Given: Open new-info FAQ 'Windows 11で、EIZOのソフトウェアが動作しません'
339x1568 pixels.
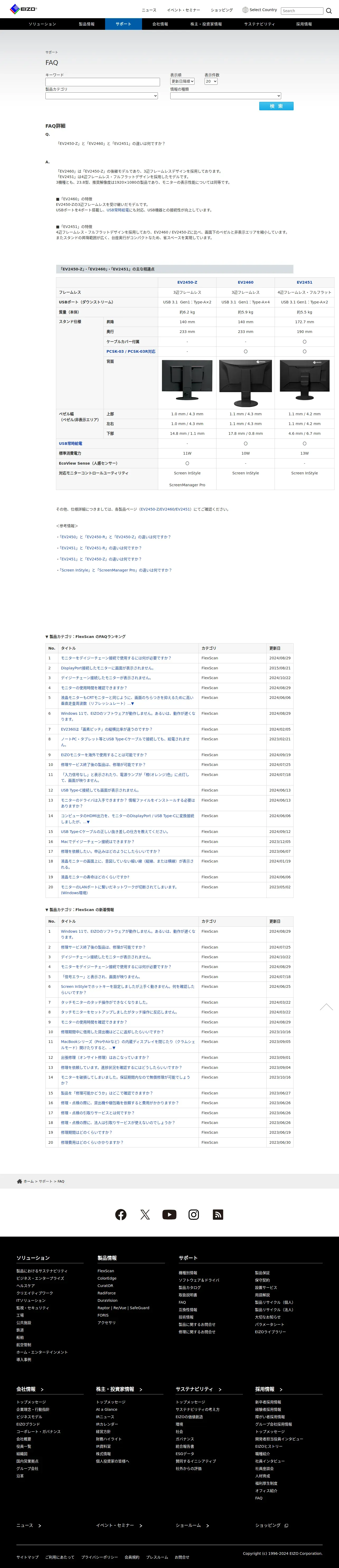Looking at the screenshot, I should click(127, 934).
